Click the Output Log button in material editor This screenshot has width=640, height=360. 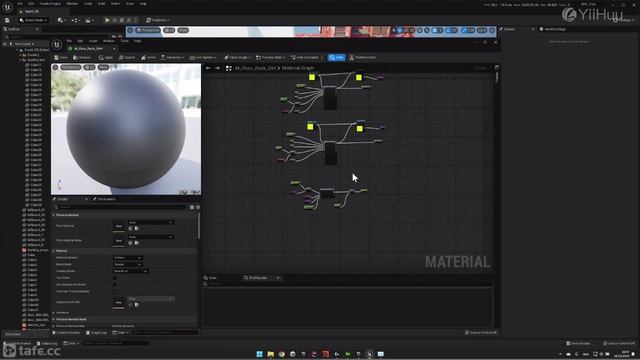pyautogui.click(x=96, y=333)
